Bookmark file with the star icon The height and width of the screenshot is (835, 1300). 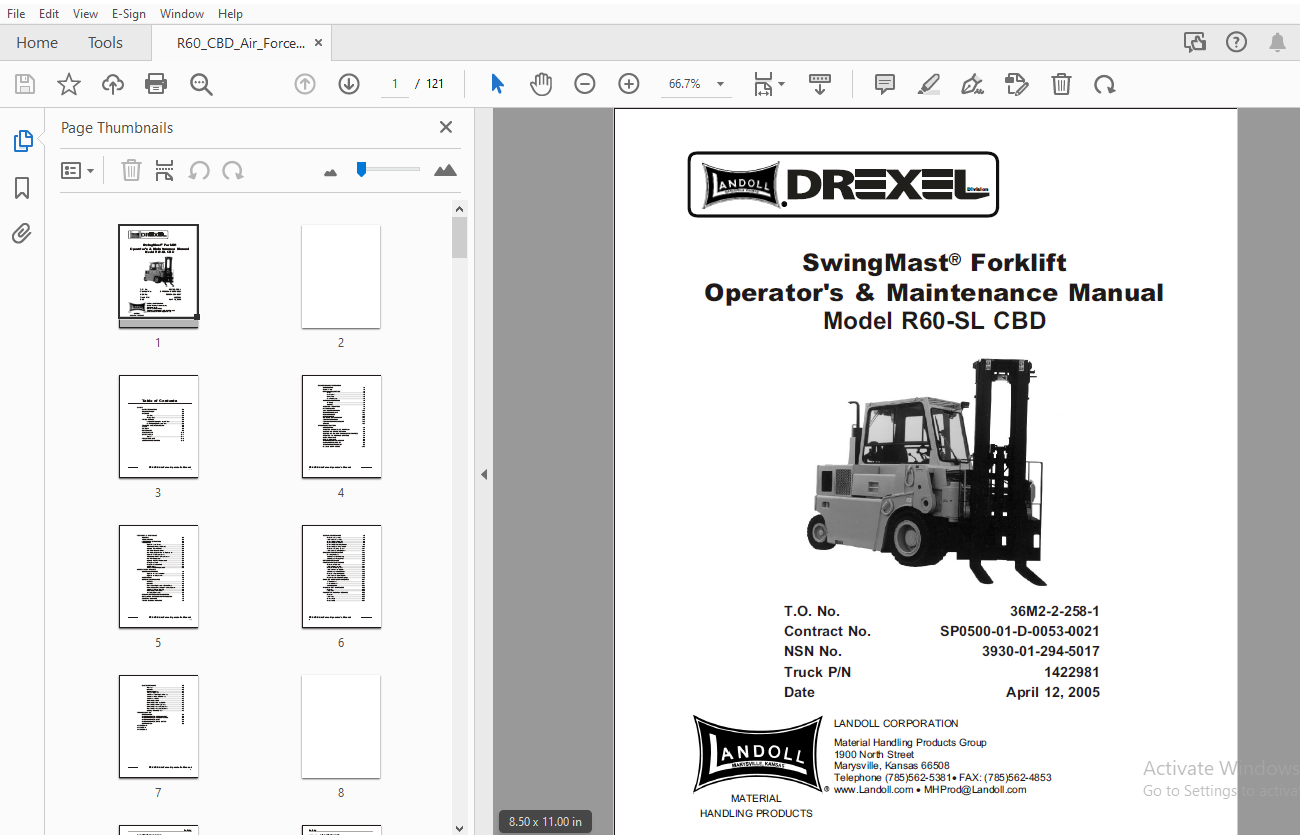click(x=69, y=84)
